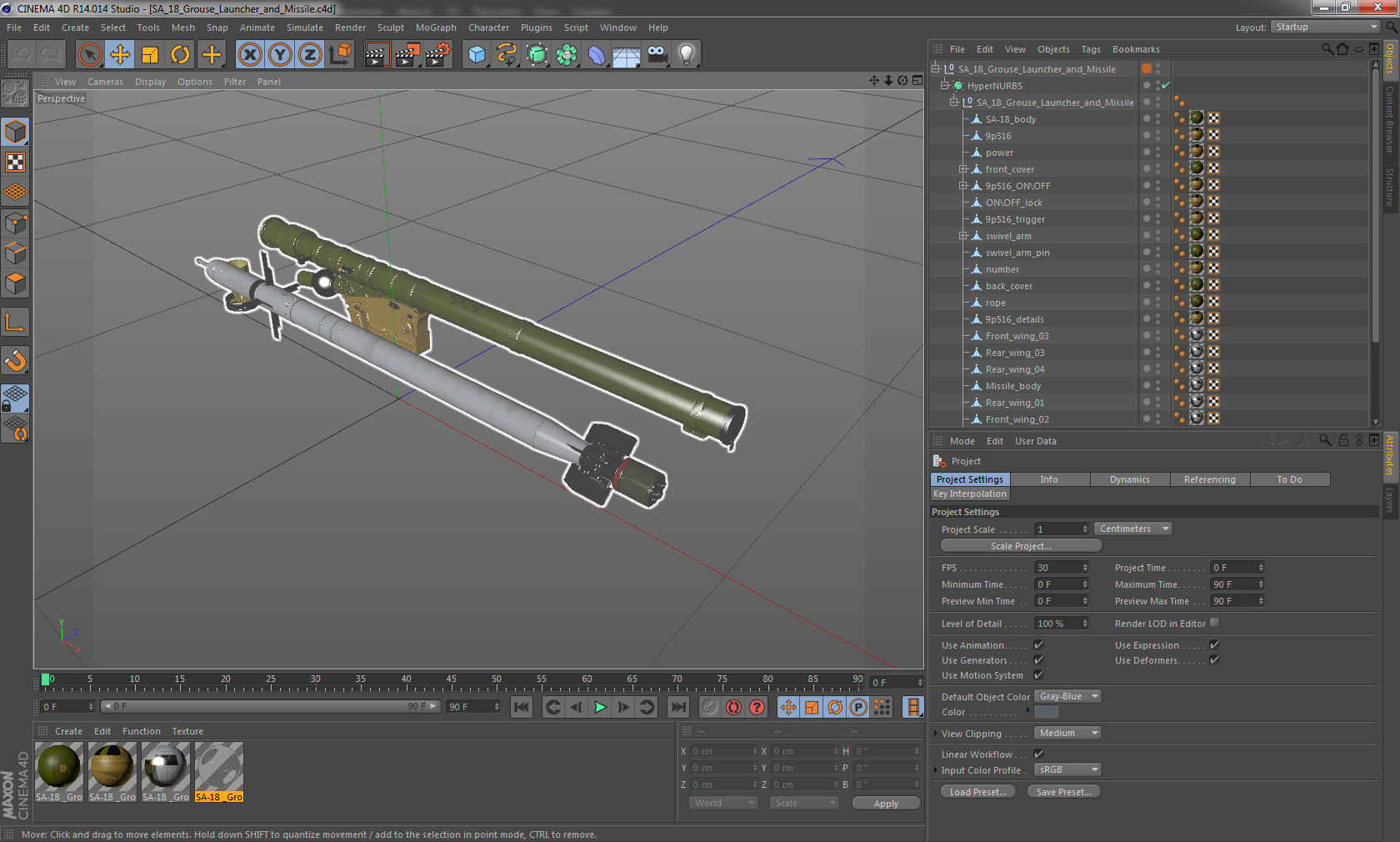The width and height of the screenshot is (1400, 842).
Task: Play the animation forward
Action: tap(600, 707)
